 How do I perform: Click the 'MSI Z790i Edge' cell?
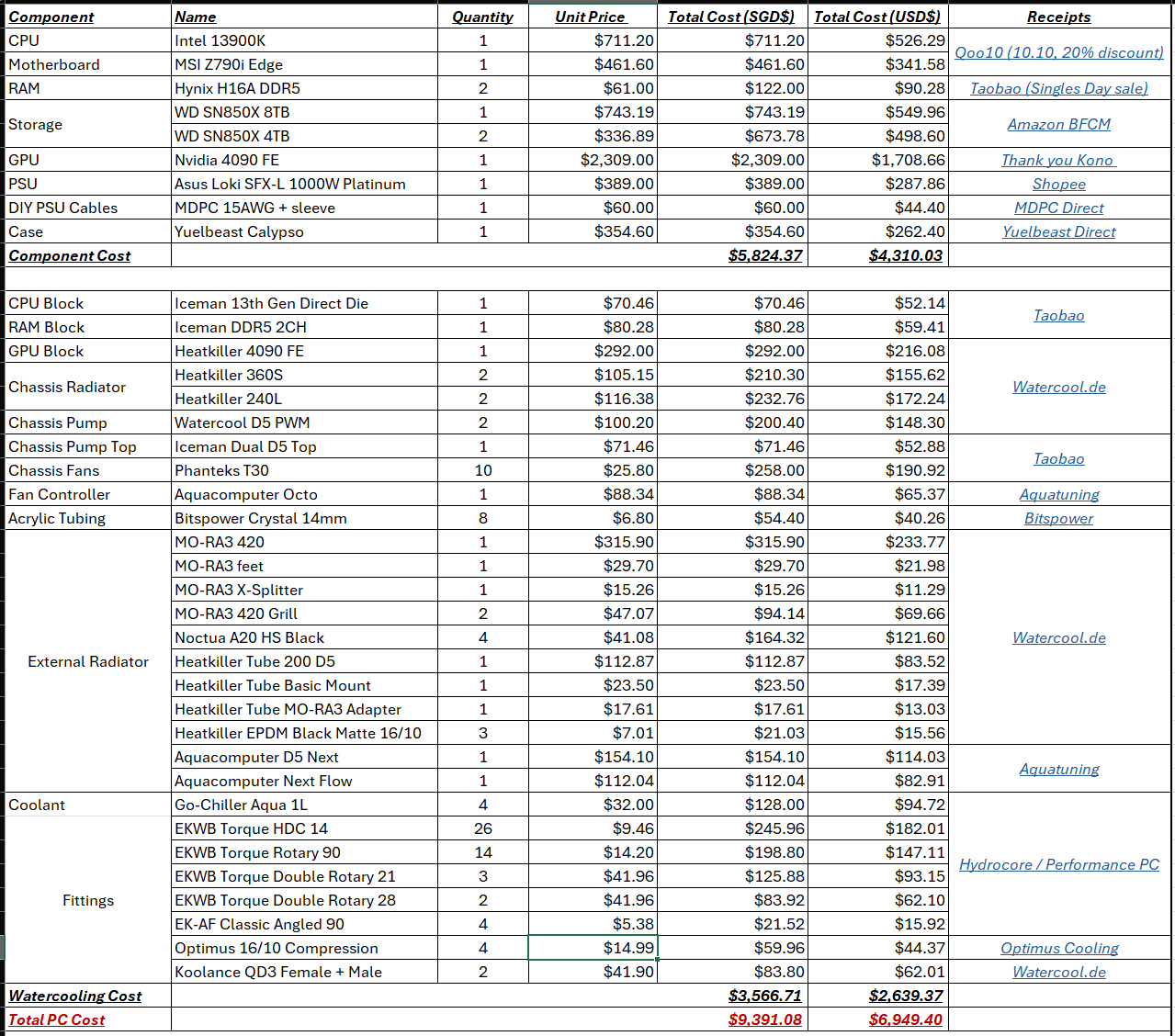coord(304,64)
